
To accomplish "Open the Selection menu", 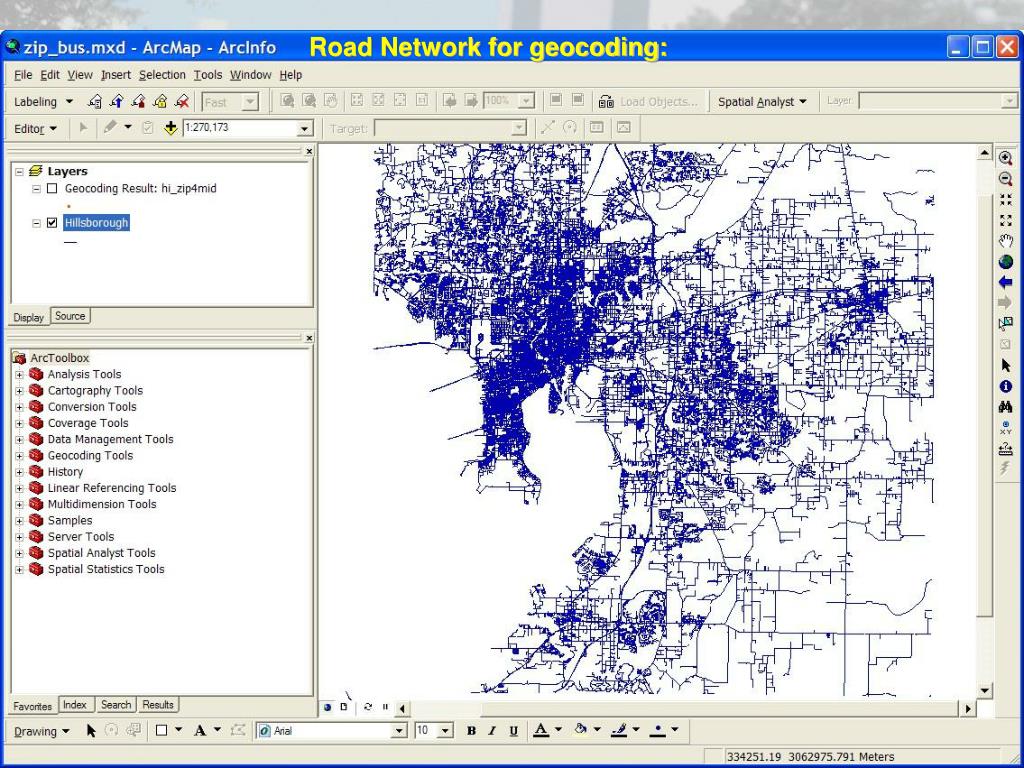I will pos(162,75).
